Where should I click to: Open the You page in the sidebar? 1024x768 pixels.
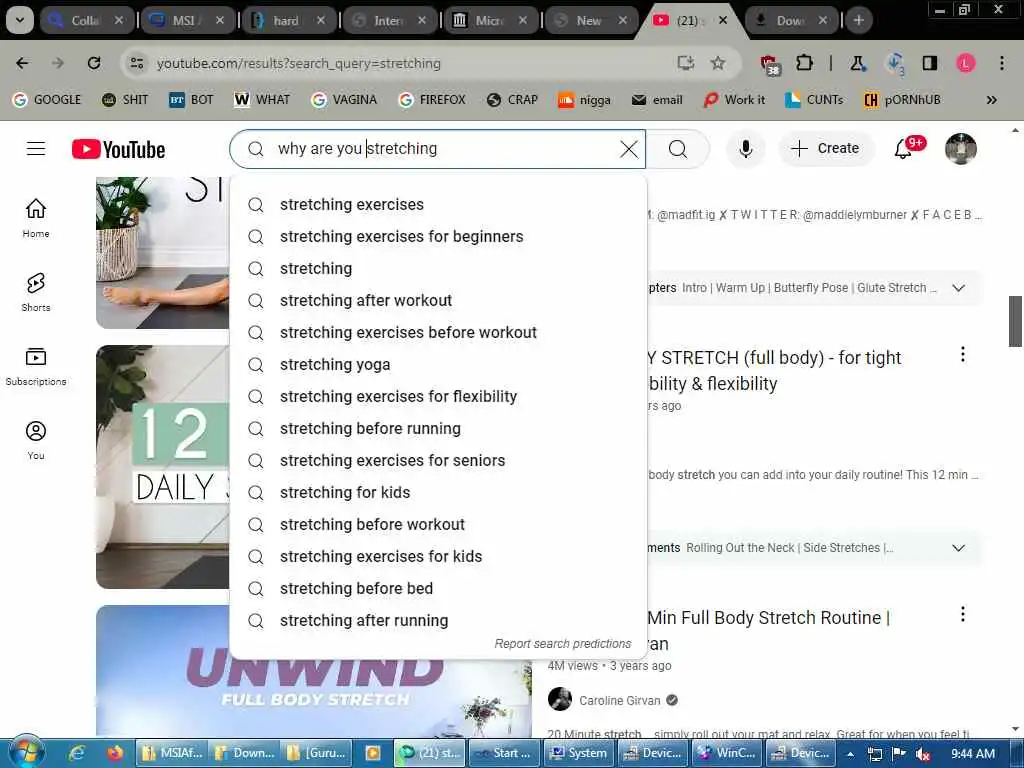(36, 440)
